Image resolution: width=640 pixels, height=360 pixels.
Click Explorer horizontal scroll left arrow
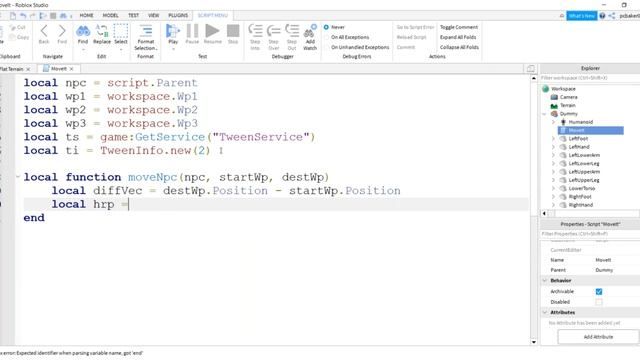click(x=544, y=213)
